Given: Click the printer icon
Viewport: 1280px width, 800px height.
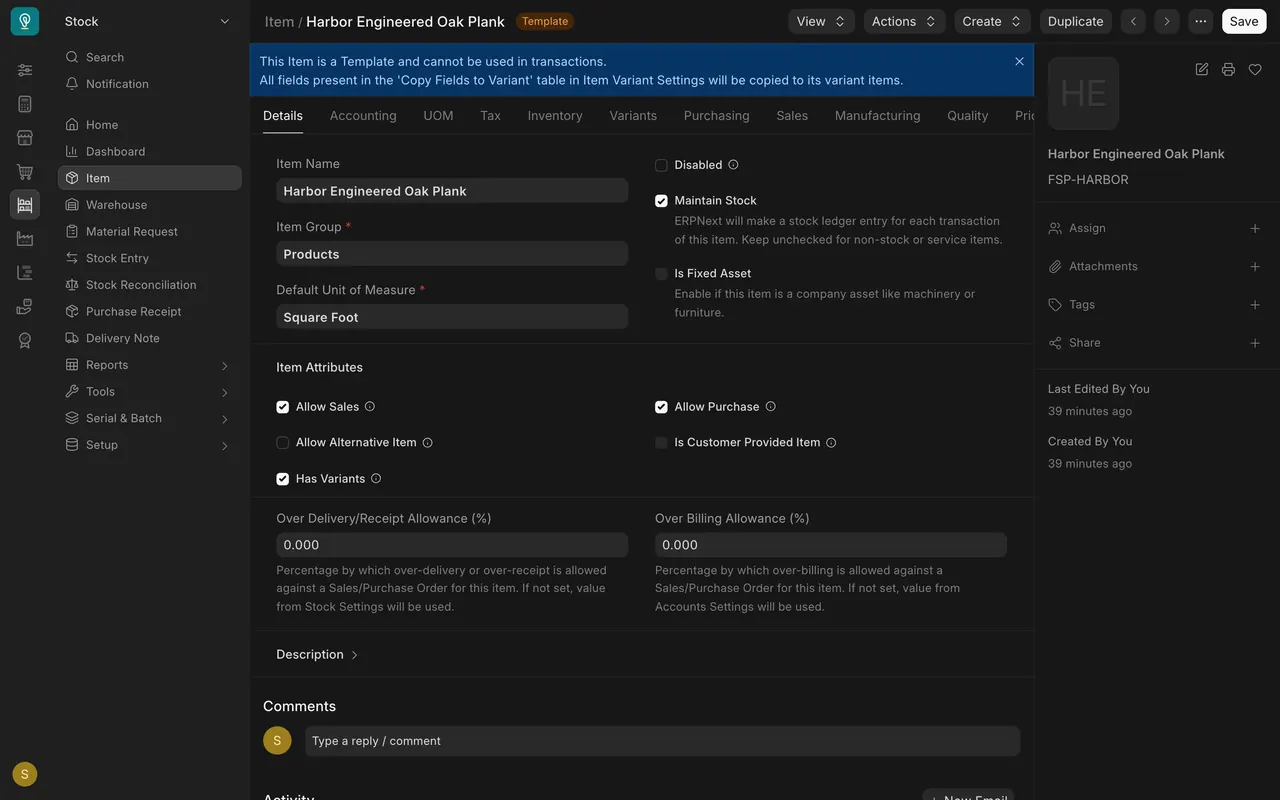Looking at the screenshot, I should (x=1228, y=69).
